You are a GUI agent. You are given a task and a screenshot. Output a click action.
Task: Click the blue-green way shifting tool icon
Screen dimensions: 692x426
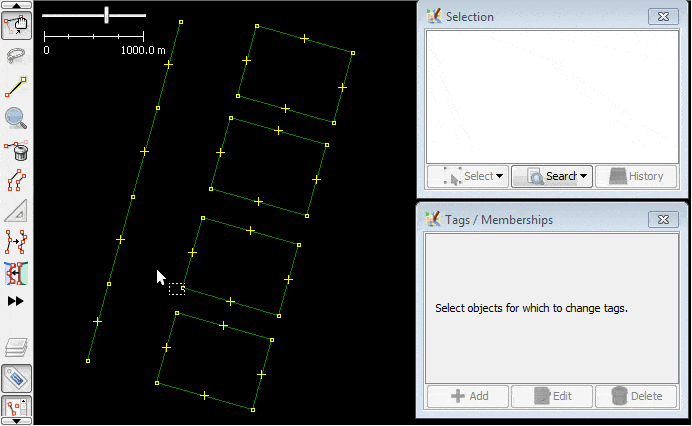point(16,273)
